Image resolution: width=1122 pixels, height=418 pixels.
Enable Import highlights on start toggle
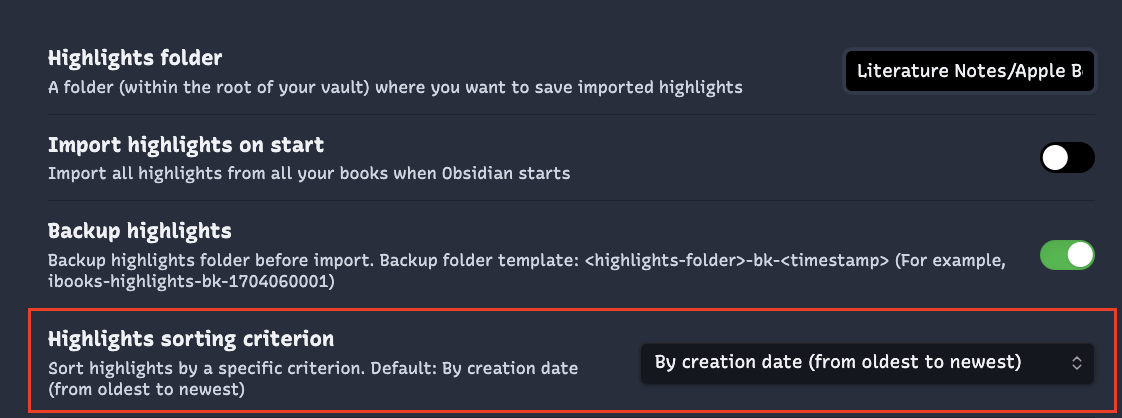(x=1067, y=158)
